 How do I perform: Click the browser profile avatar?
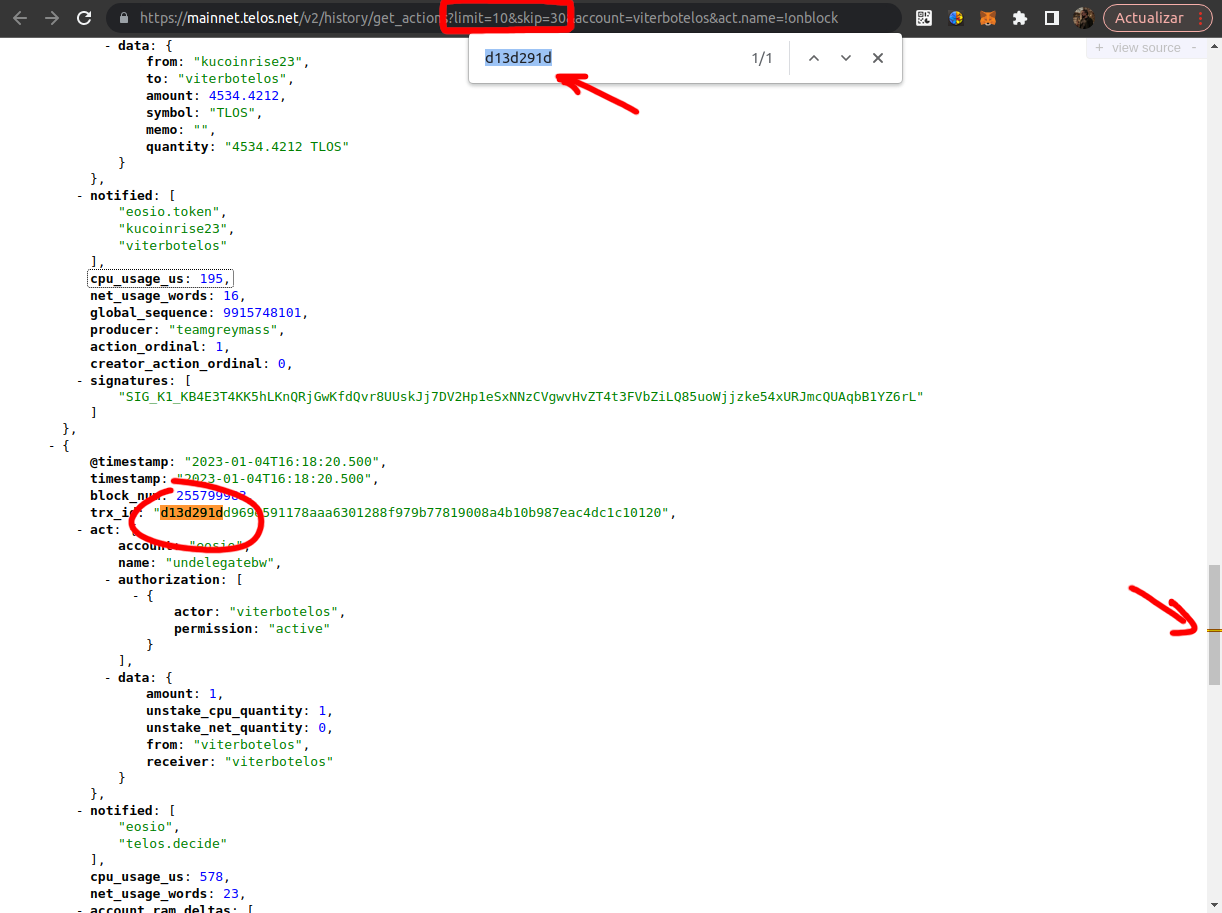tap(1083, 17)
